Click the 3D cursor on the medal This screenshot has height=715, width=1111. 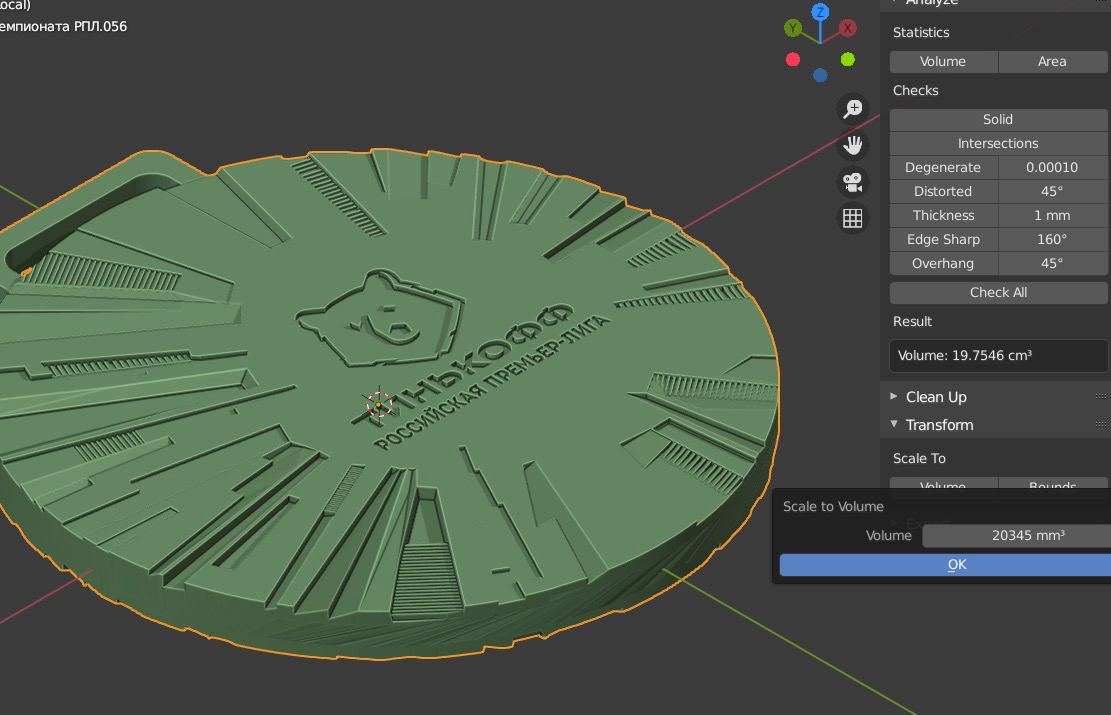(x=379, y=405)
